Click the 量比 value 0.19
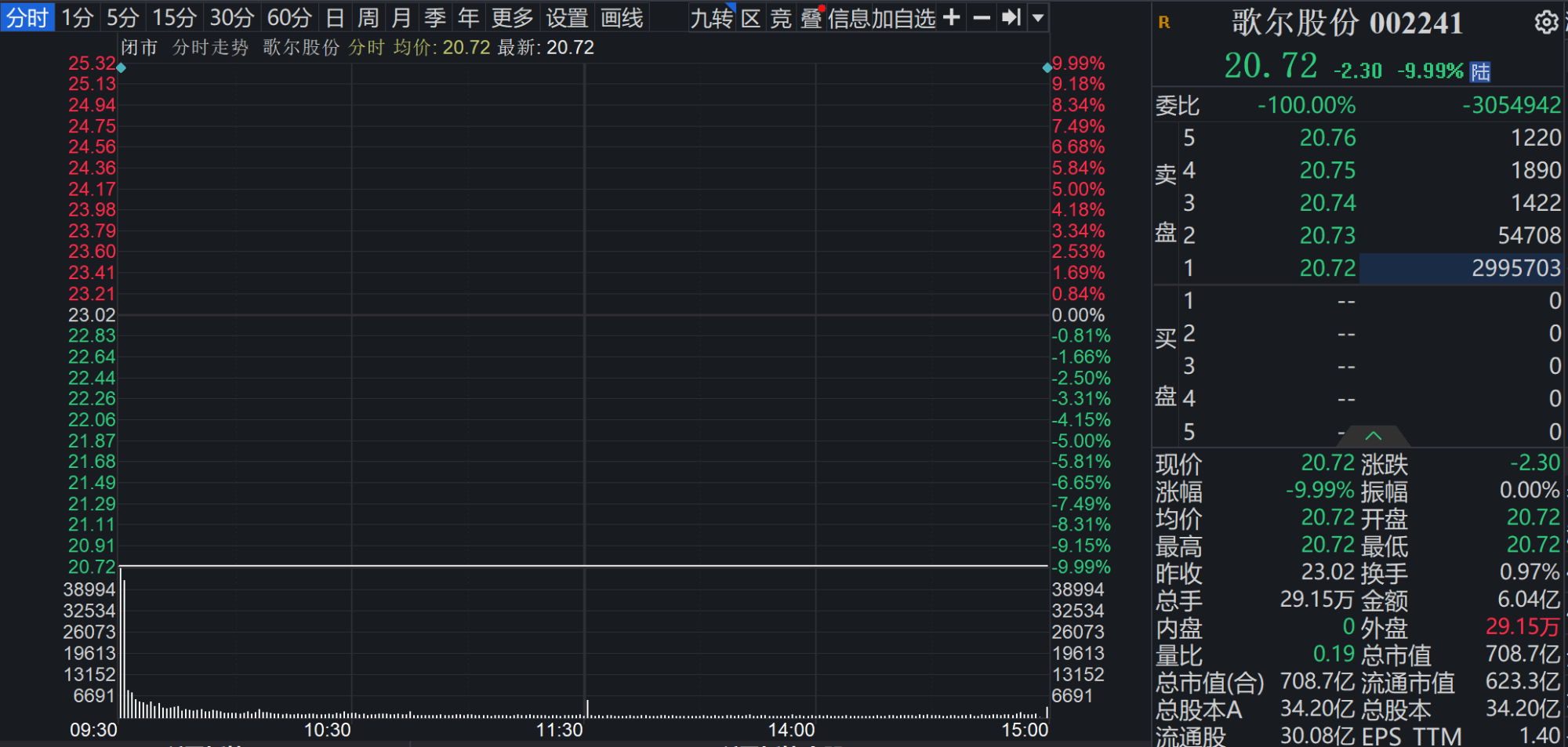The height and width of the screenshot is (747, 1568). pyautogui.click(x=1334, y=654)
